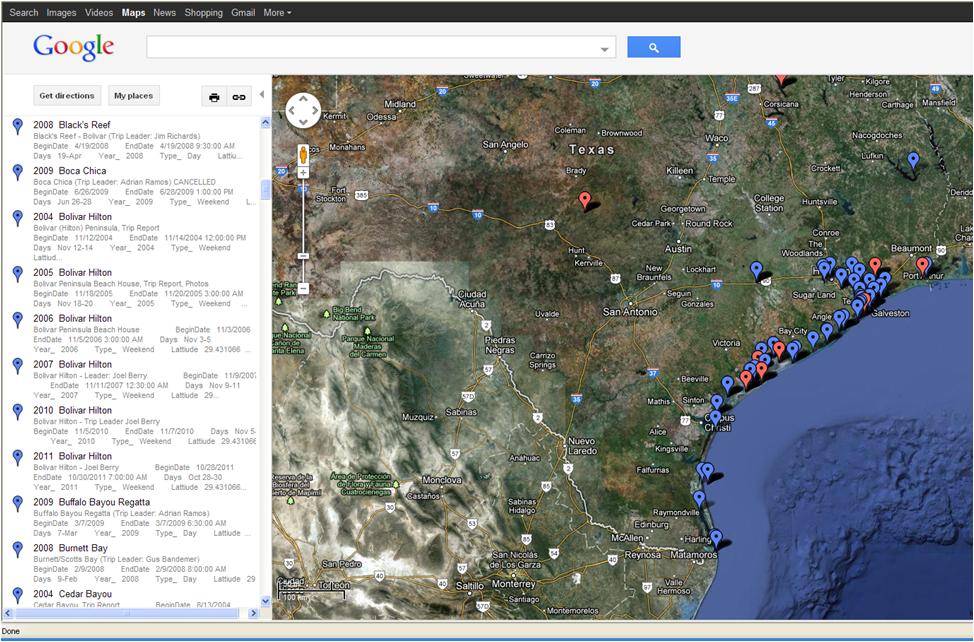The height and width of the screenshot is (642, 974).
Task: Select the blue marker east of Raymondville
Action: click(x=699, y=498)
